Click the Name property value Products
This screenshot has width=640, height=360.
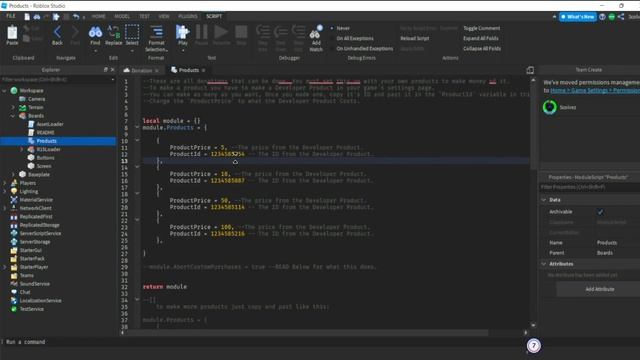click(x=607, y=243)
